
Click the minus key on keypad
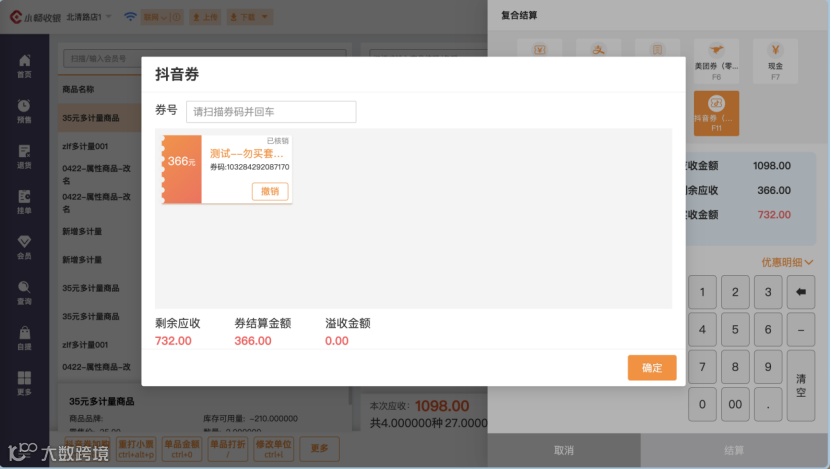[x=801, y=330]
